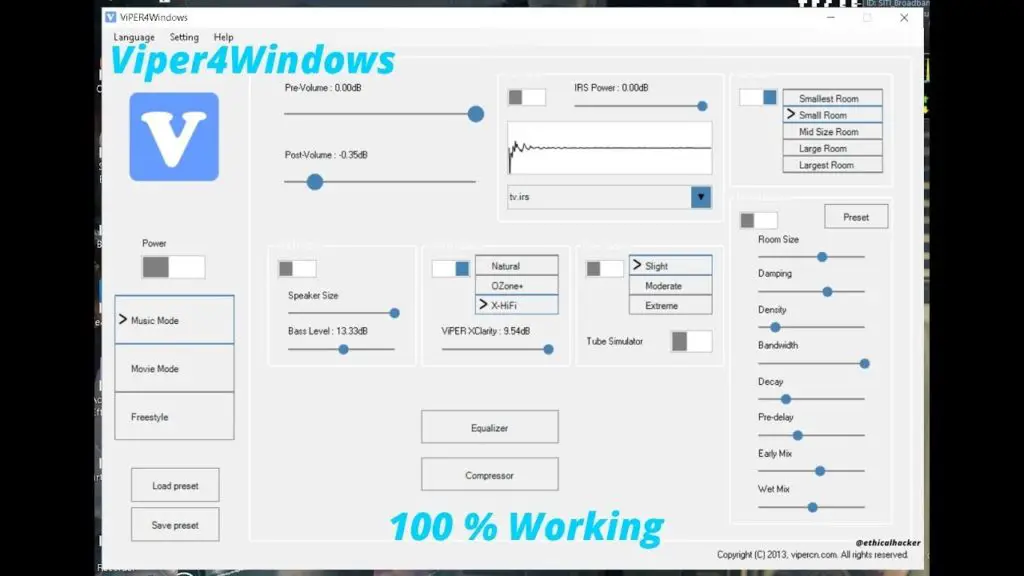Click the ViPER4Windows title bar app icon

coord(110,17)
